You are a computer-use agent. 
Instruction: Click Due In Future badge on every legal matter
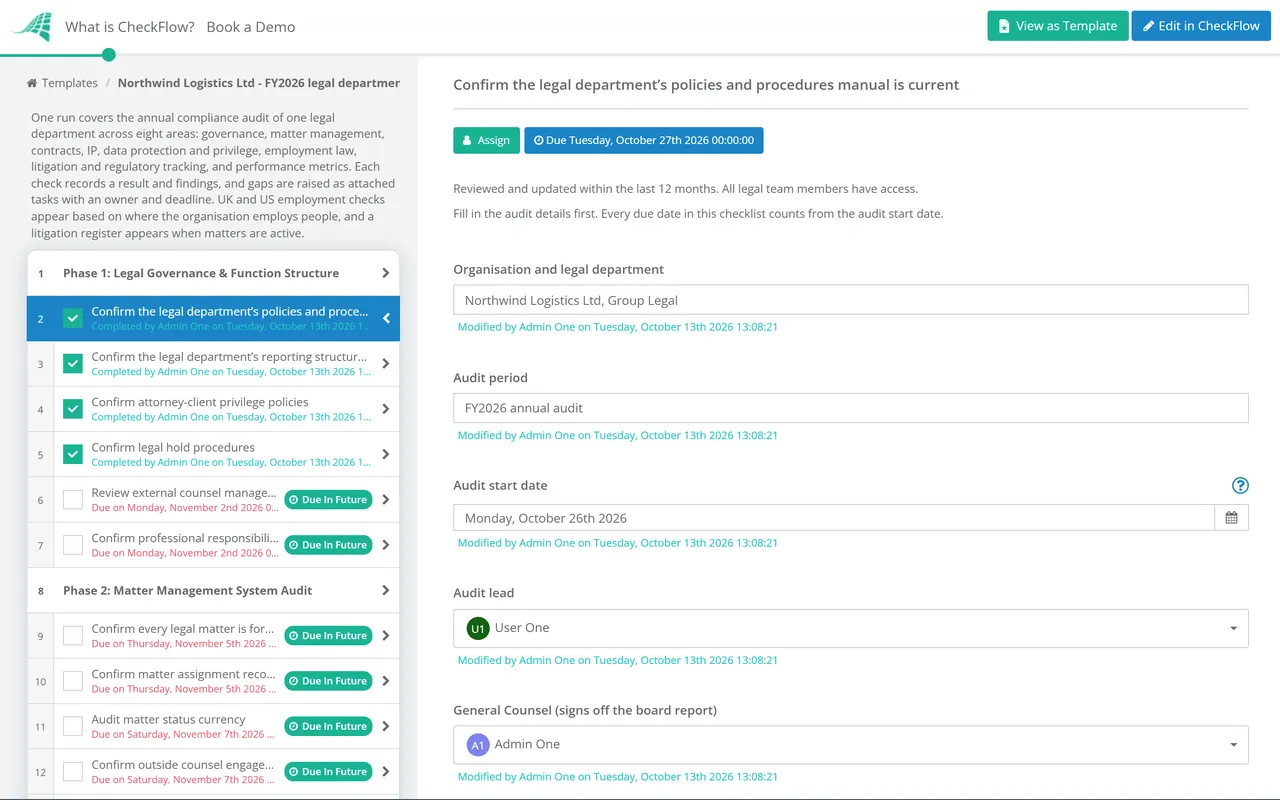pos(328,636)
